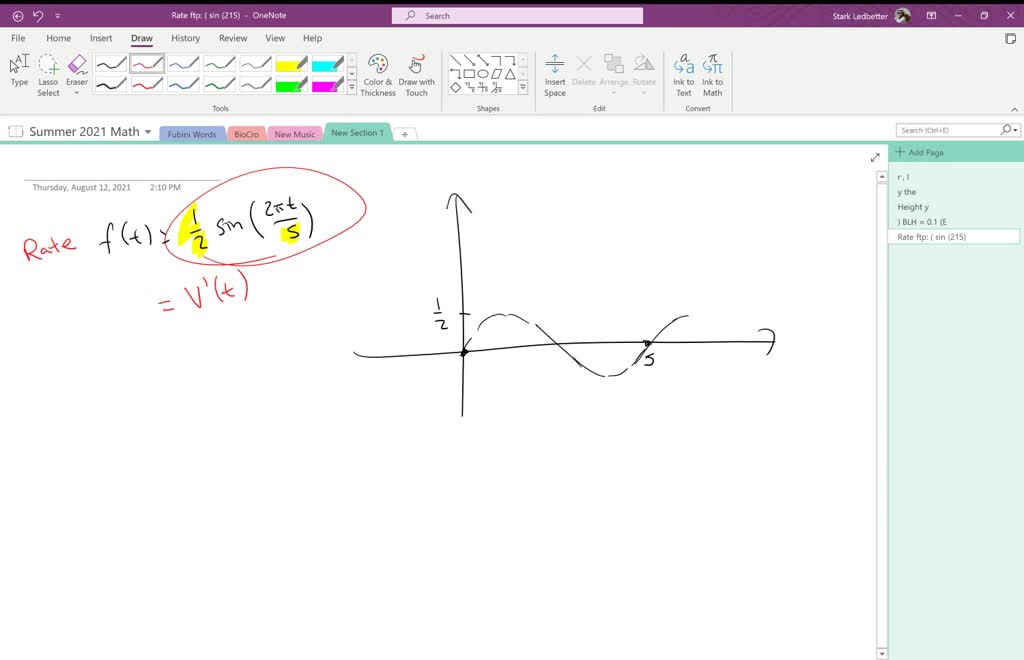Add a new section with plus tab

click(404, 134)
